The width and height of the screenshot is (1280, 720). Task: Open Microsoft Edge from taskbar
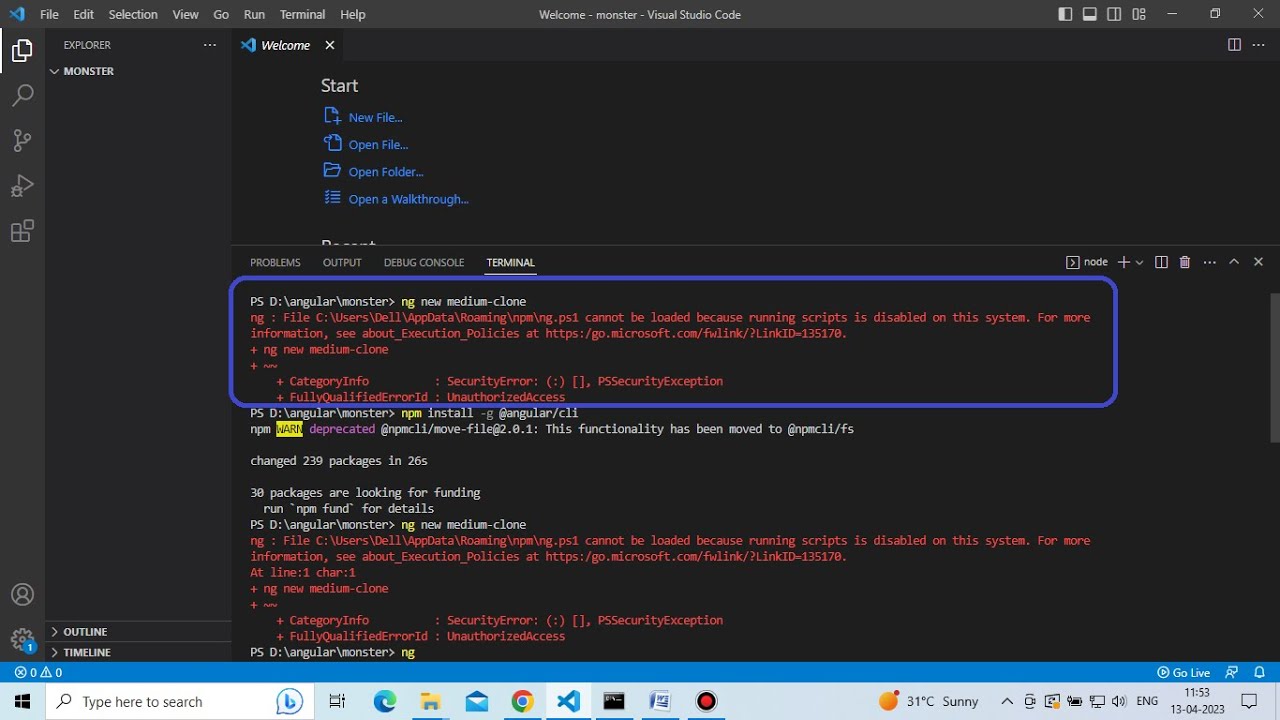click(x=385, y=701)
